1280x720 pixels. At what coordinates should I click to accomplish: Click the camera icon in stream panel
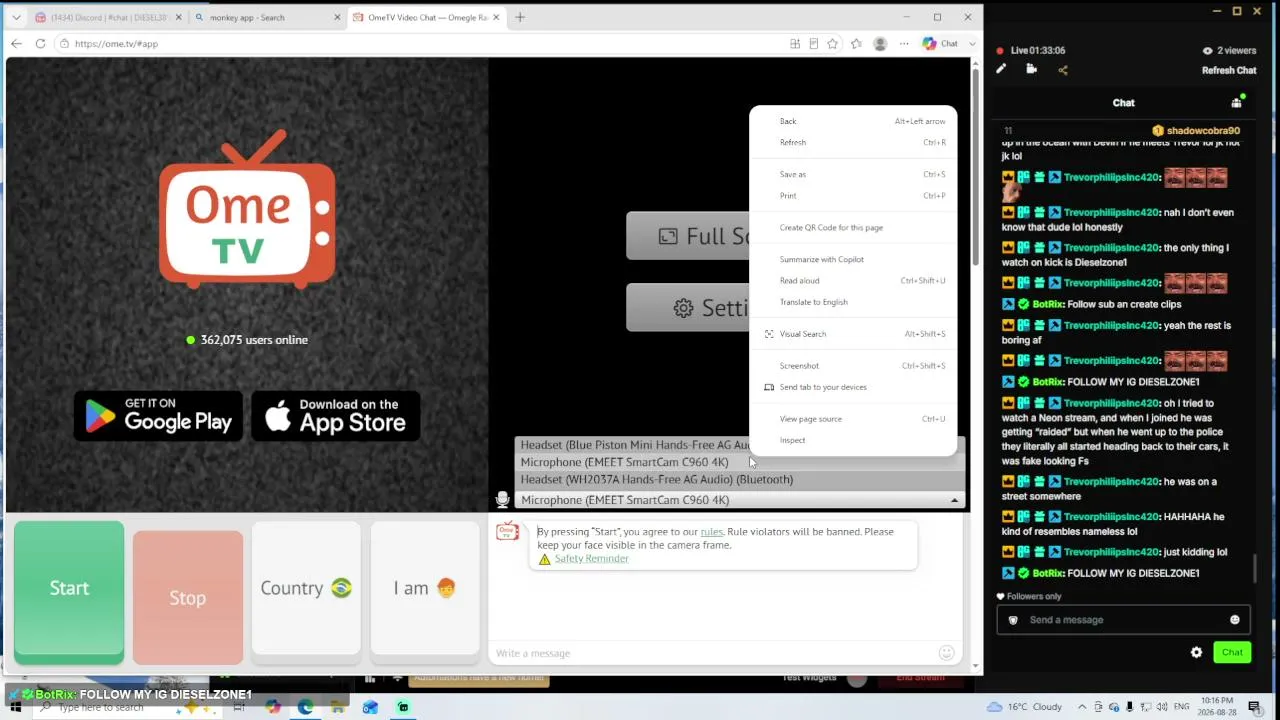[x=1032, y=69]
